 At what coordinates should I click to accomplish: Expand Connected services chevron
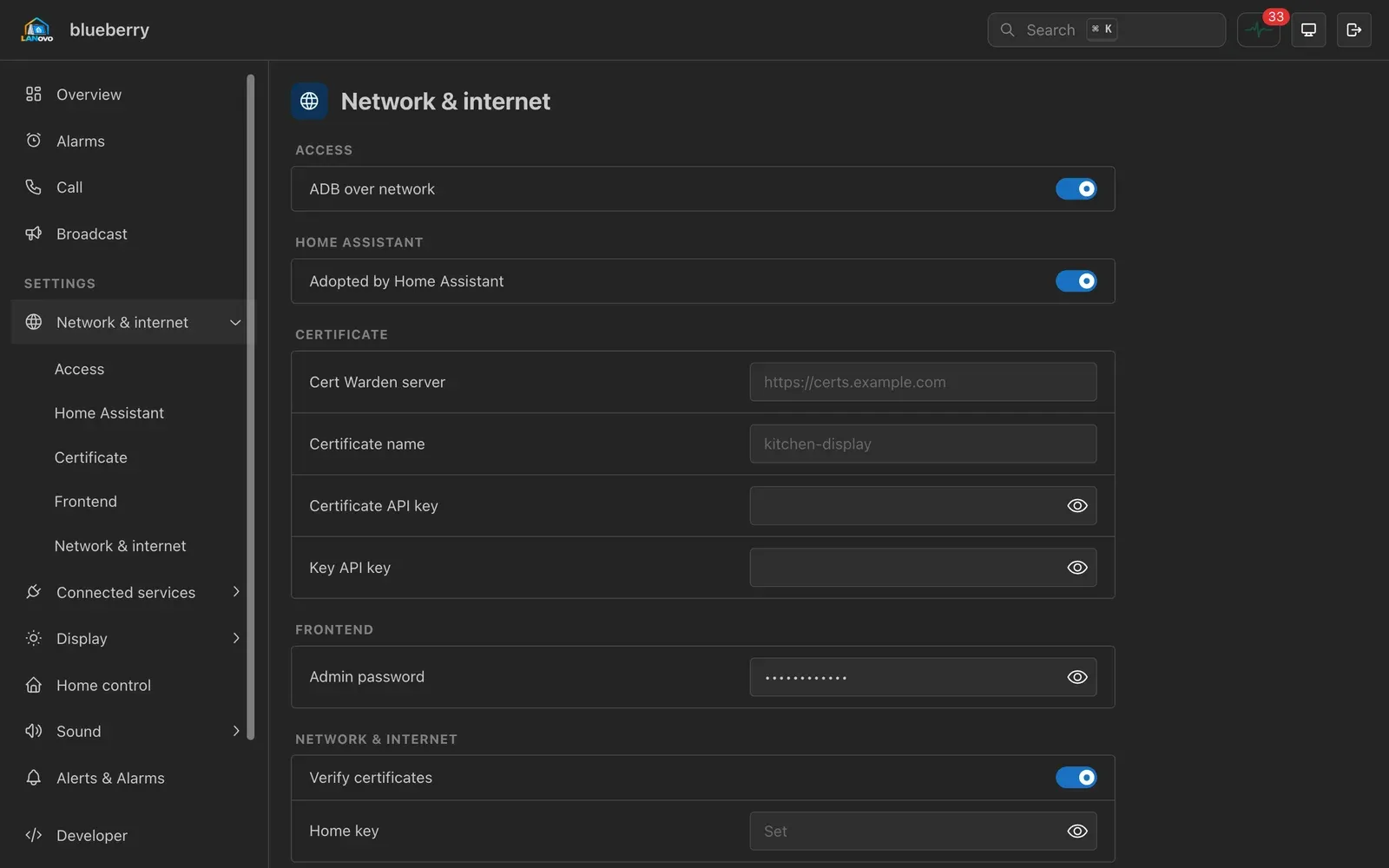click(235, 592)
